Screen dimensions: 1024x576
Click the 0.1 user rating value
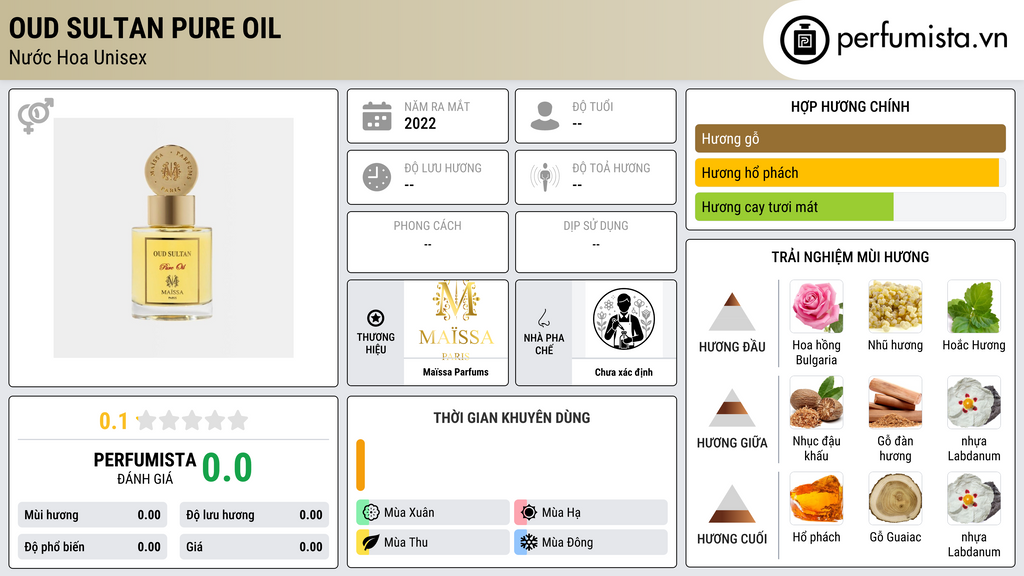tap(114, 421)
